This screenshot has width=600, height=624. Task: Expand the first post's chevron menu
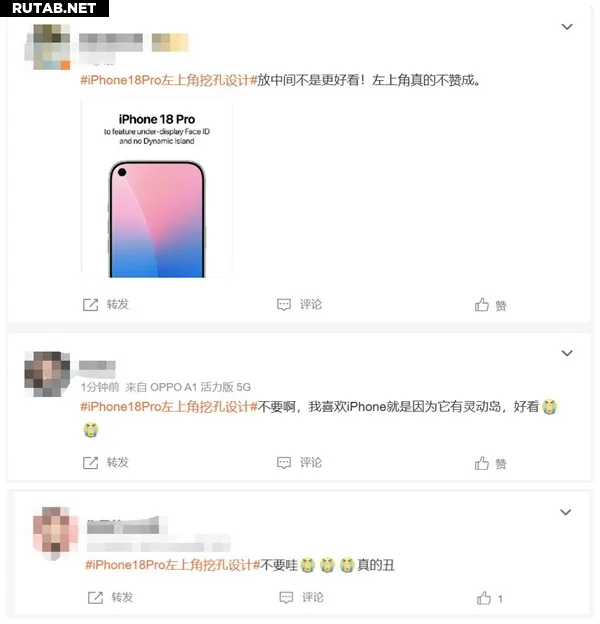coord(567,27)
